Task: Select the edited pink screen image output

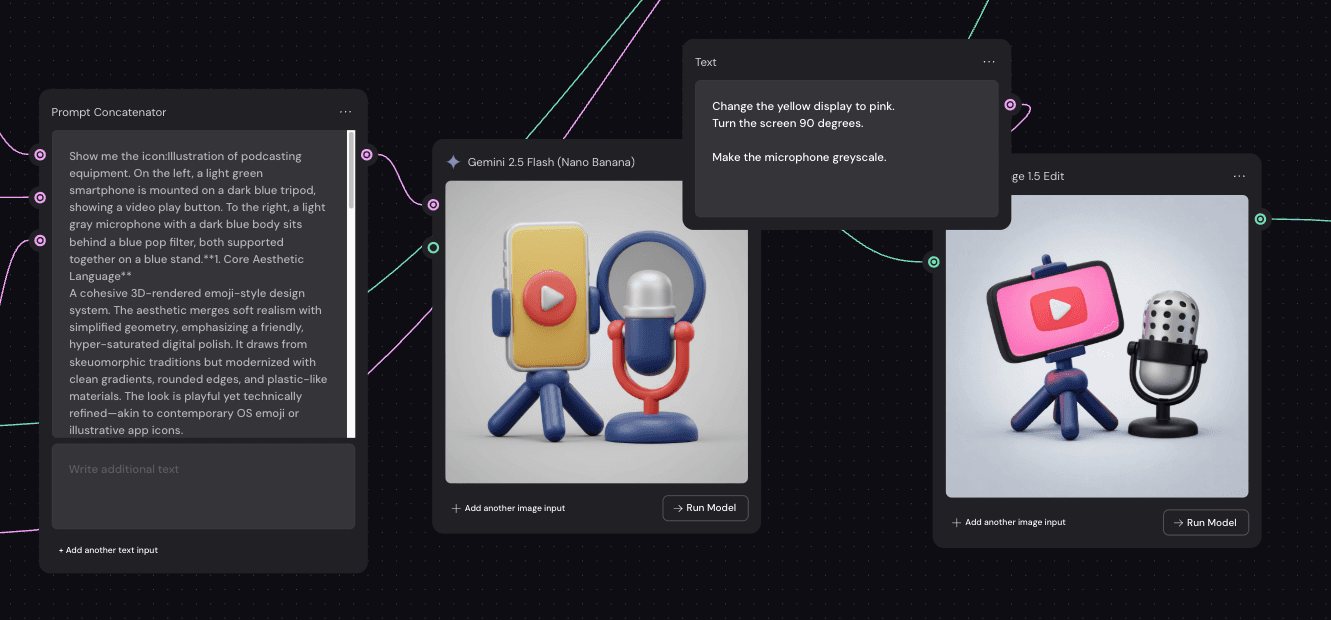Action: point(1097,346)
